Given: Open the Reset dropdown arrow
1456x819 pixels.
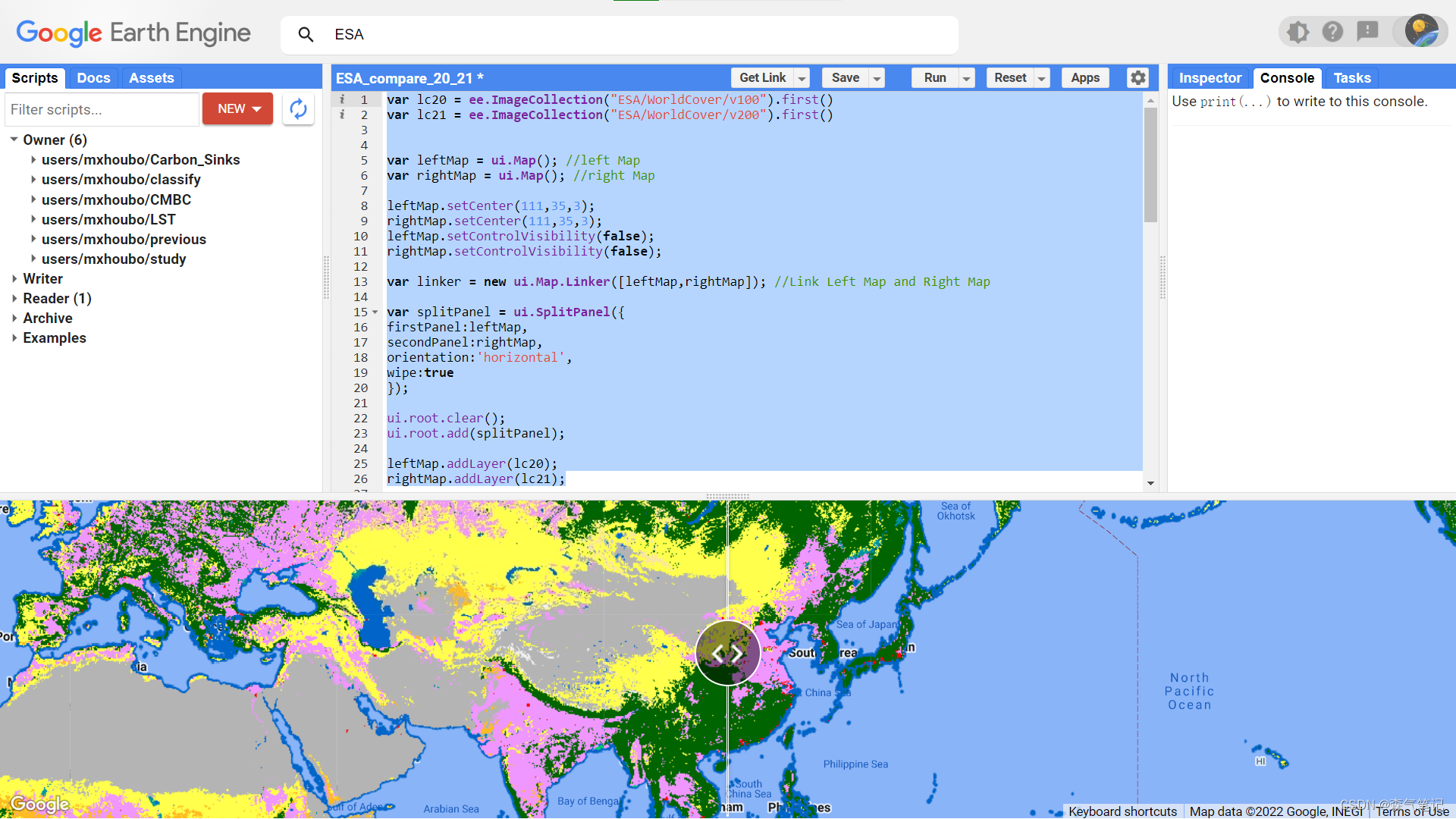Looking at the screenshot, I should click(1042, 78).
